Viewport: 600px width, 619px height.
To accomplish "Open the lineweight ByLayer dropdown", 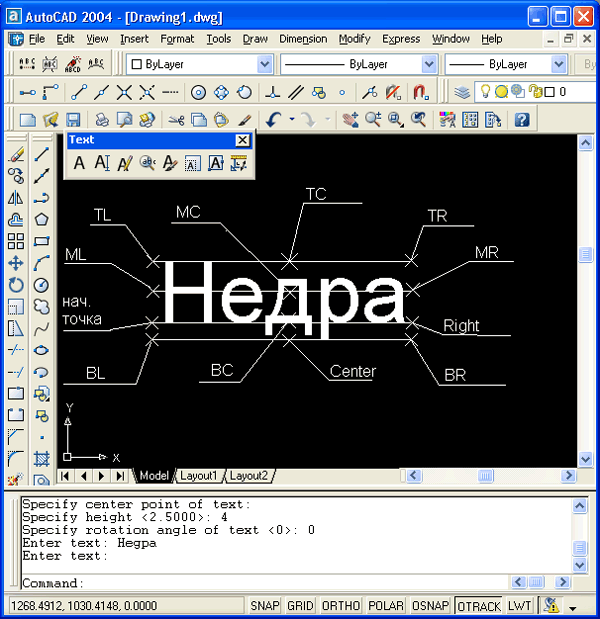I will [558, 64].
